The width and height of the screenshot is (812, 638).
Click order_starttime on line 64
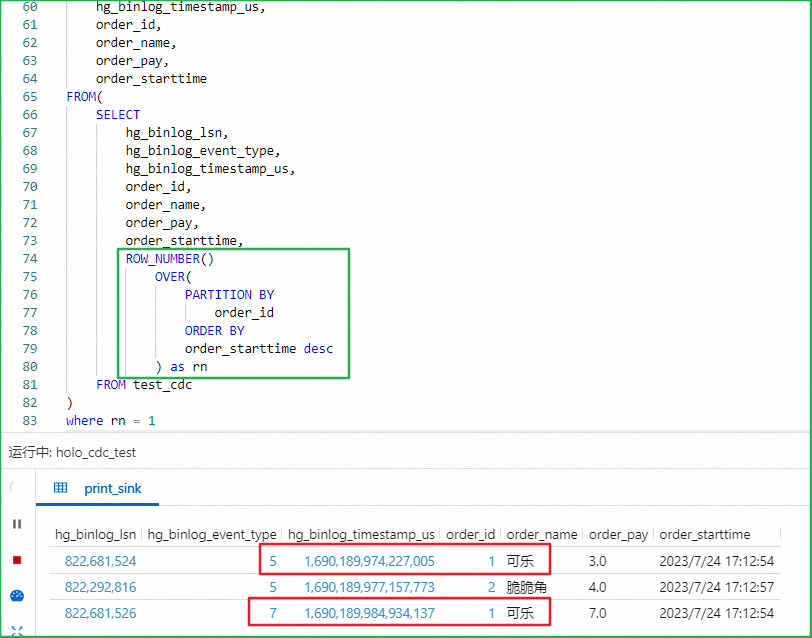(x=151, y=79)
